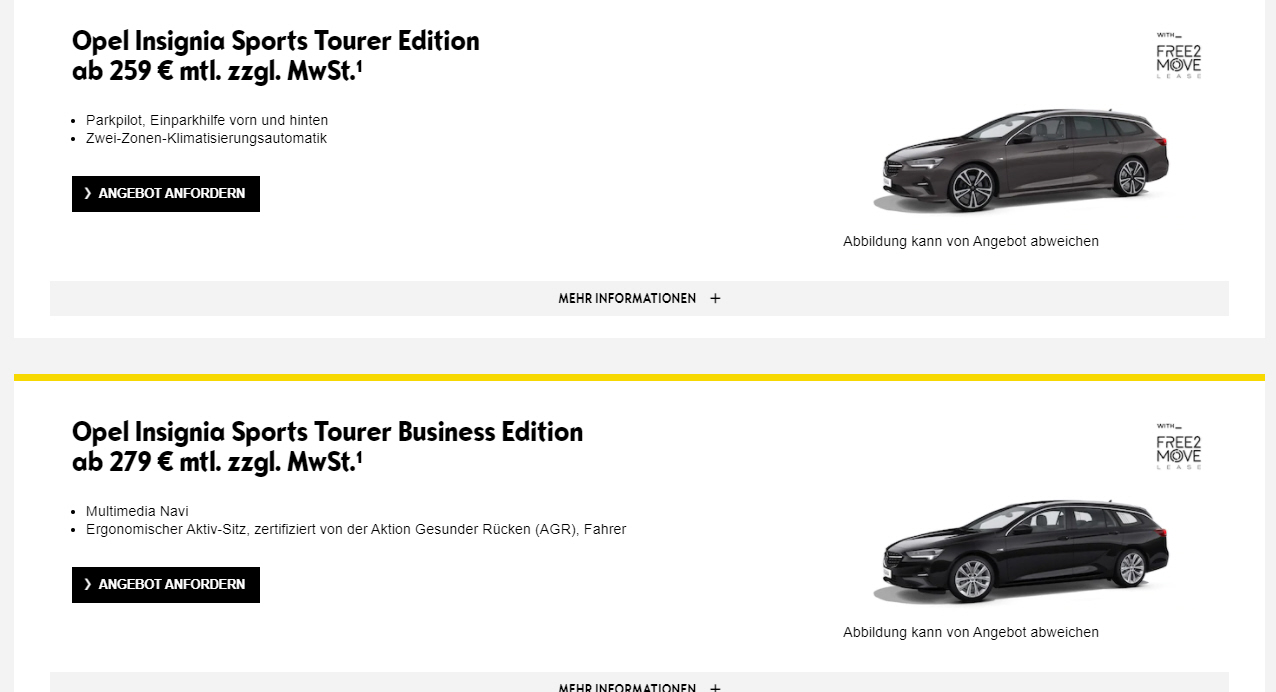Request offer for Insignia Sports Tourer Business Edition
The image size is (1276, 692).
(x=166, y=585)
